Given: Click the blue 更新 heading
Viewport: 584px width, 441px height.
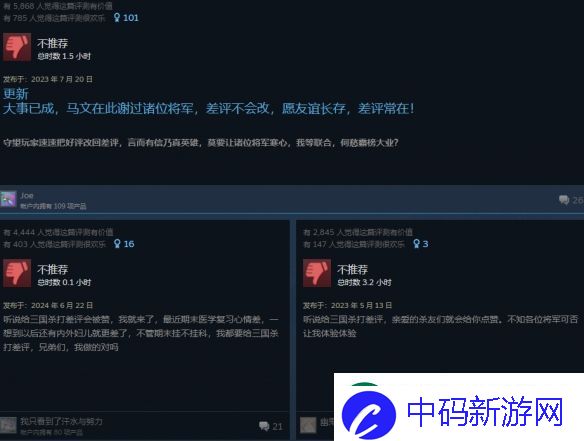Looking at the screenshot, I should 16,94.
